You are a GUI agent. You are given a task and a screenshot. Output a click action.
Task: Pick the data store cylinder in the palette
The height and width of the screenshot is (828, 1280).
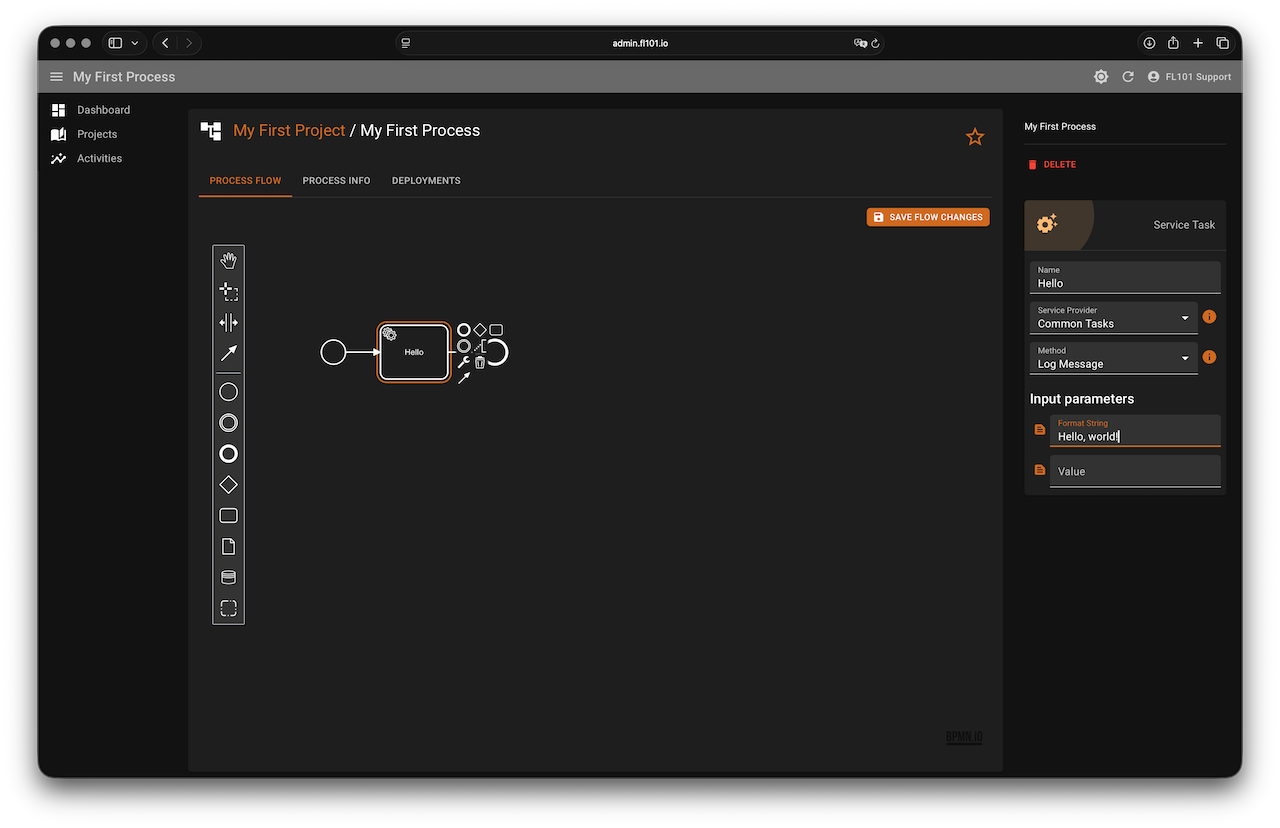coord(228,577)
